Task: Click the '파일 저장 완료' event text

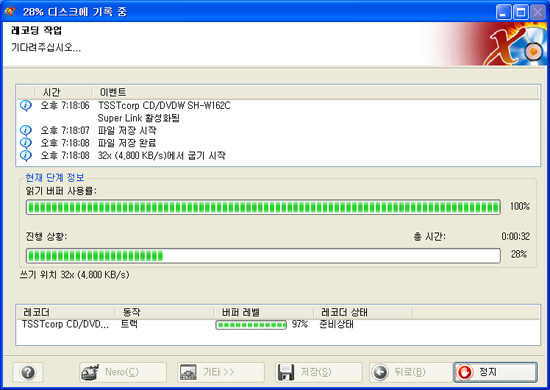Action: (127, 143)
